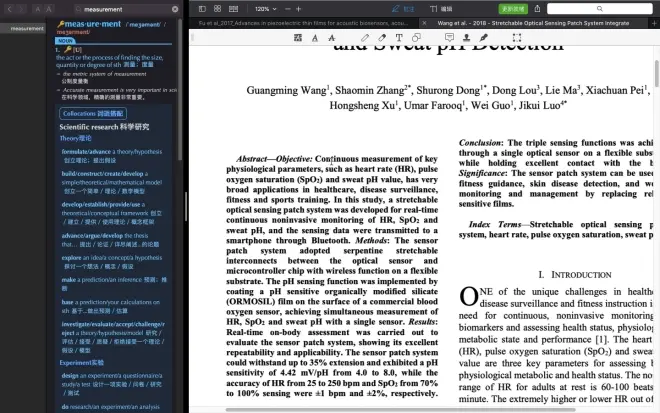This screenshot has width=660, height=413.
Task: Increase Dictionary font size with large A
Action: (x=49, y=9)
